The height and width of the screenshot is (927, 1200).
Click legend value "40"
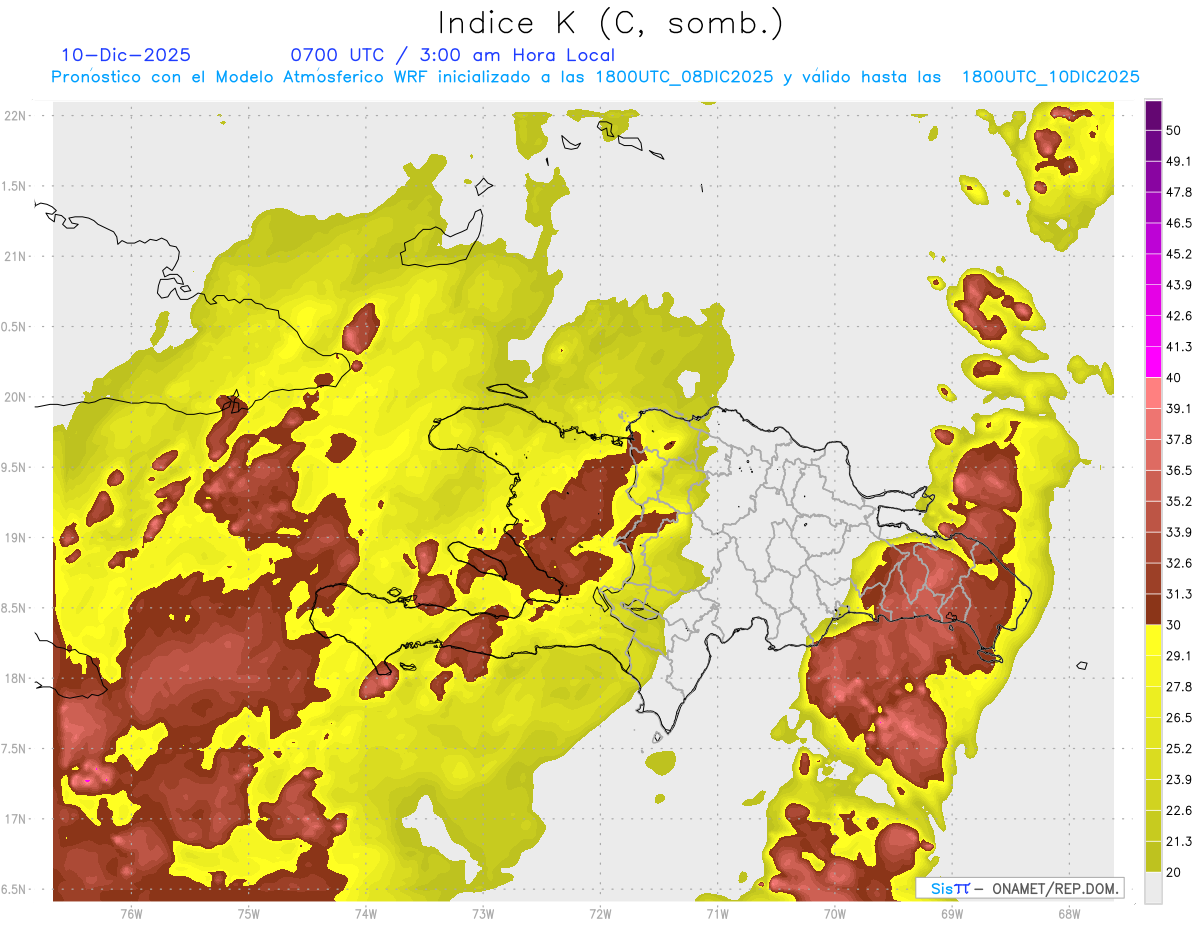pyautogui.click(x=1174, y=378)
